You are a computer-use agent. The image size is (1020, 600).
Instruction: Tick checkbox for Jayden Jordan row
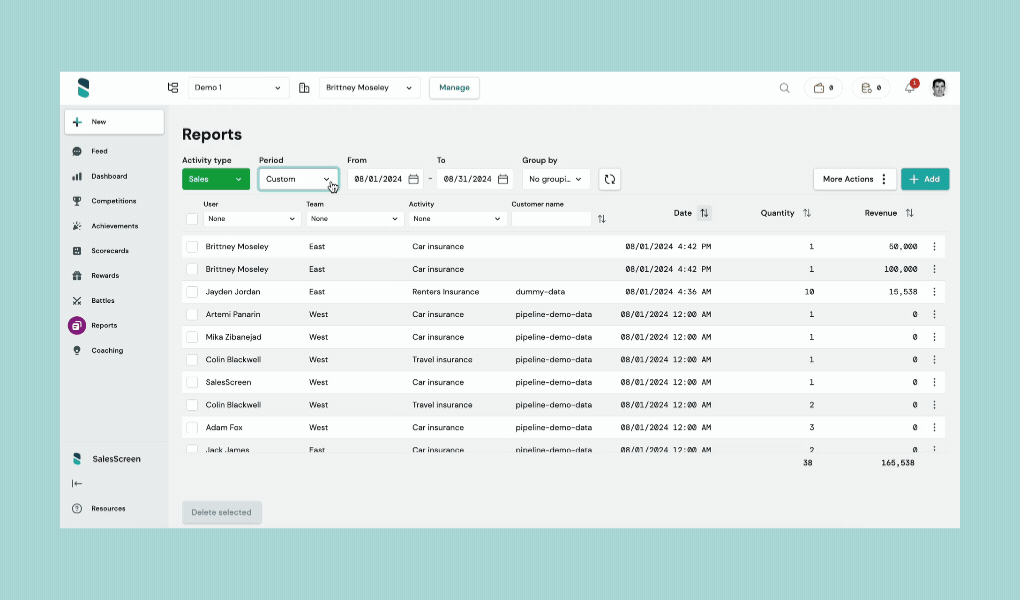pos(192,292)
